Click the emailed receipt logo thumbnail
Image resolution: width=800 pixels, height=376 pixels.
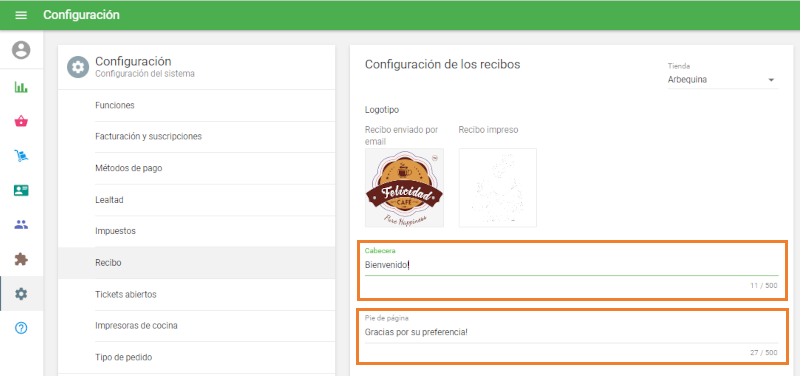click(404, 188)
